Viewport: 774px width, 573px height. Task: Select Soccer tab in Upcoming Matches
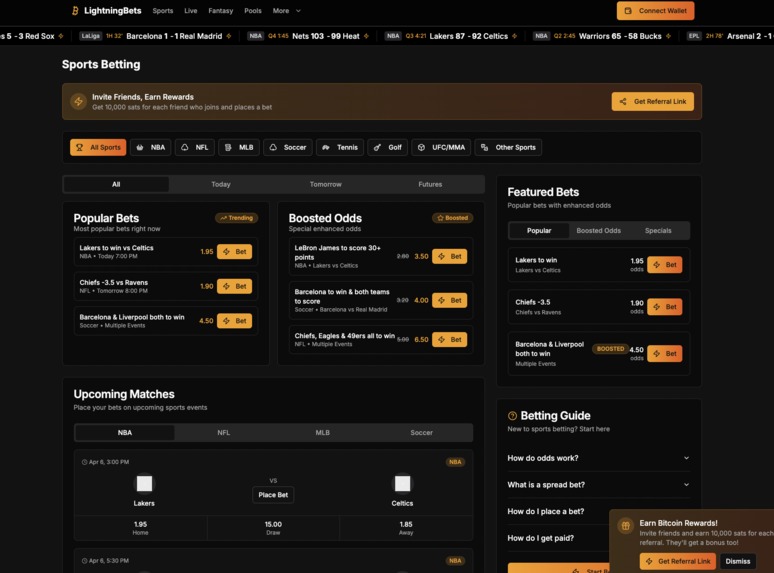point(421,432)
